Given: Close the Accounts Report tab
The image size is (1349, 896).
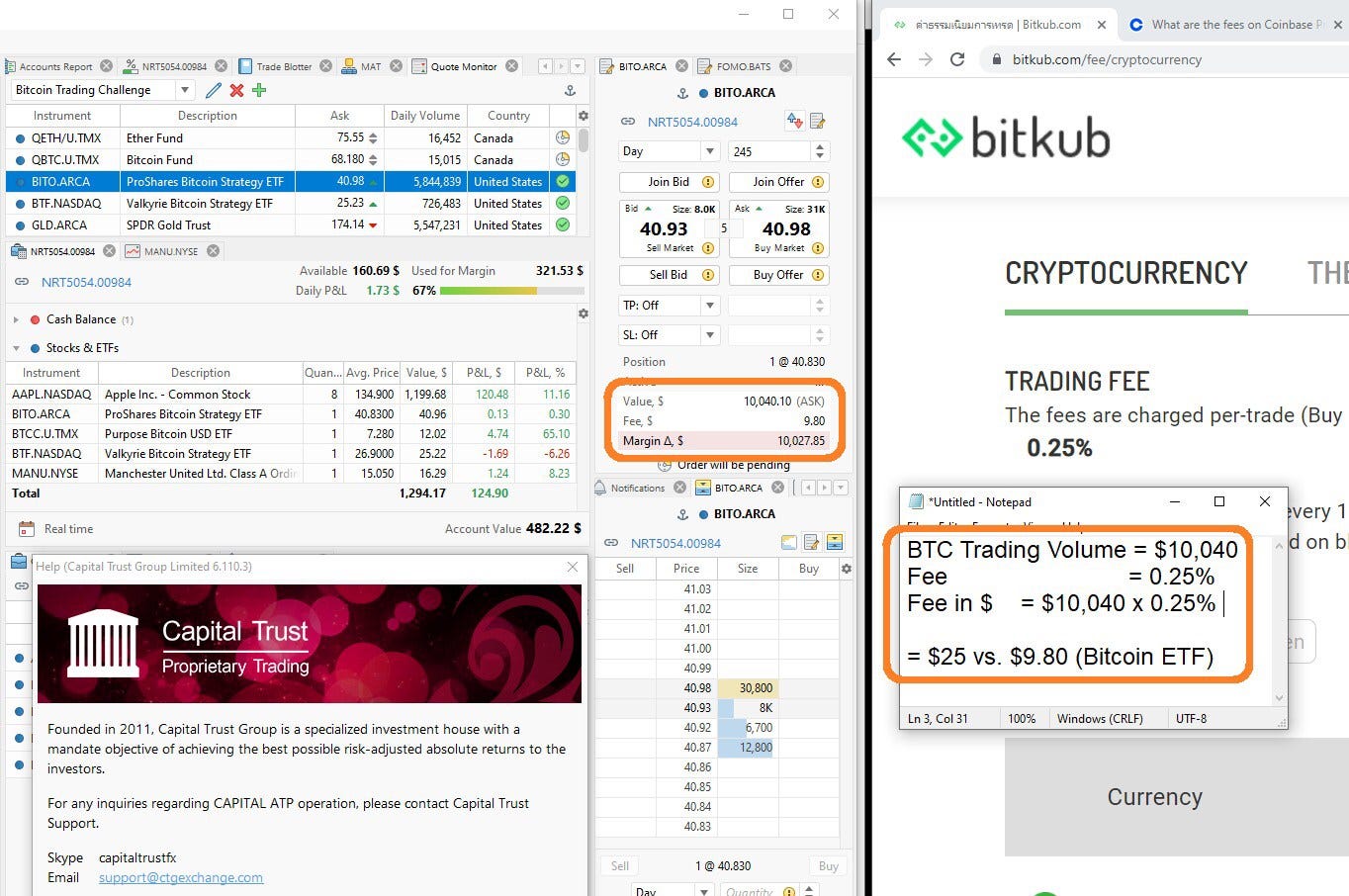Looking at the screenshot, I should [x=107, y=66].
